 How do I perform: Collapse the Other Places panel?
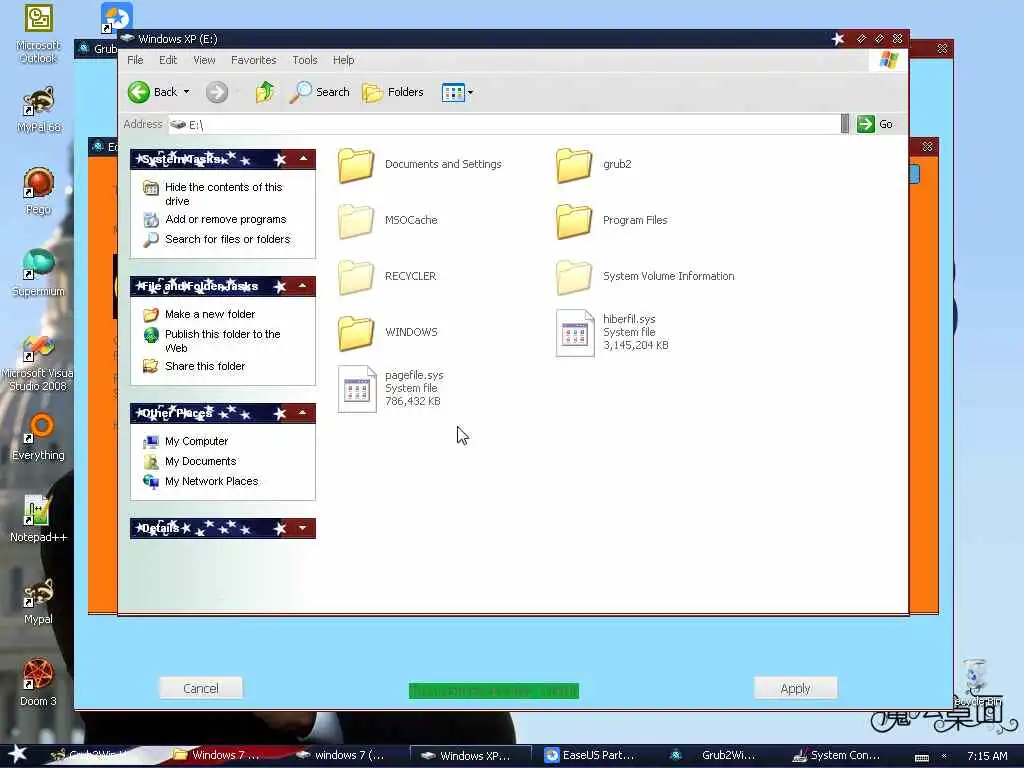[x=303, y=413]
